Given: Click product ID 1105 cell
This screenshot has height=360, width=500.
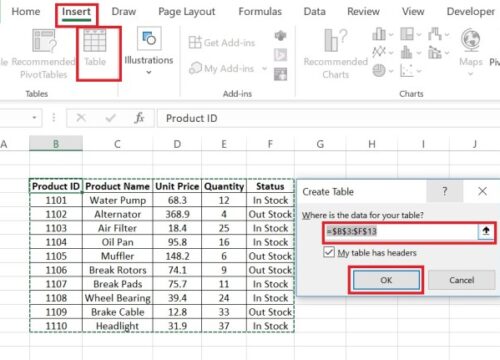Looking at the screenshot, I should (x=56, y=256).
